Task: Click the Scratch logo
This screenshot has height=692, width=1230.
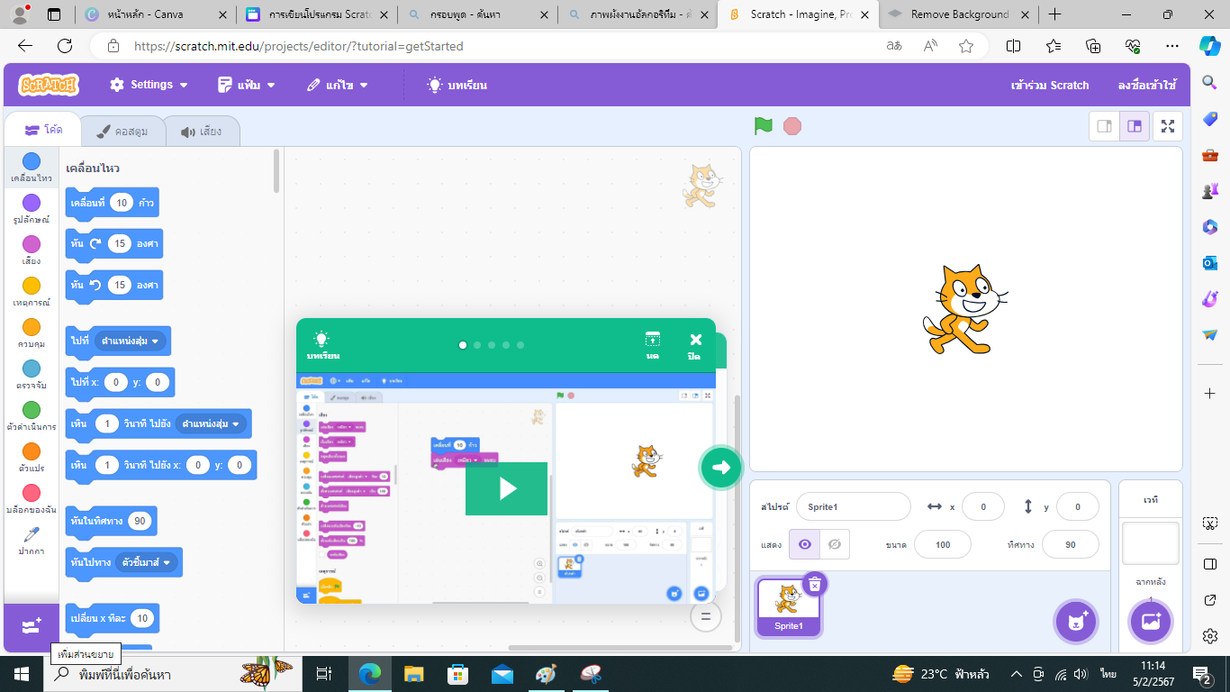Action: [x=48, y=85]
